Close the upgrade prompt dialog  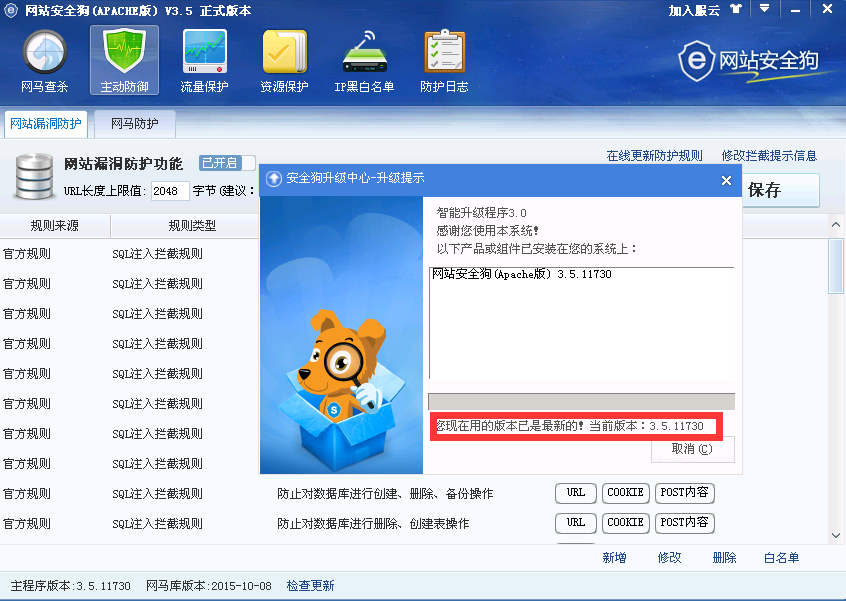(727, 181)
